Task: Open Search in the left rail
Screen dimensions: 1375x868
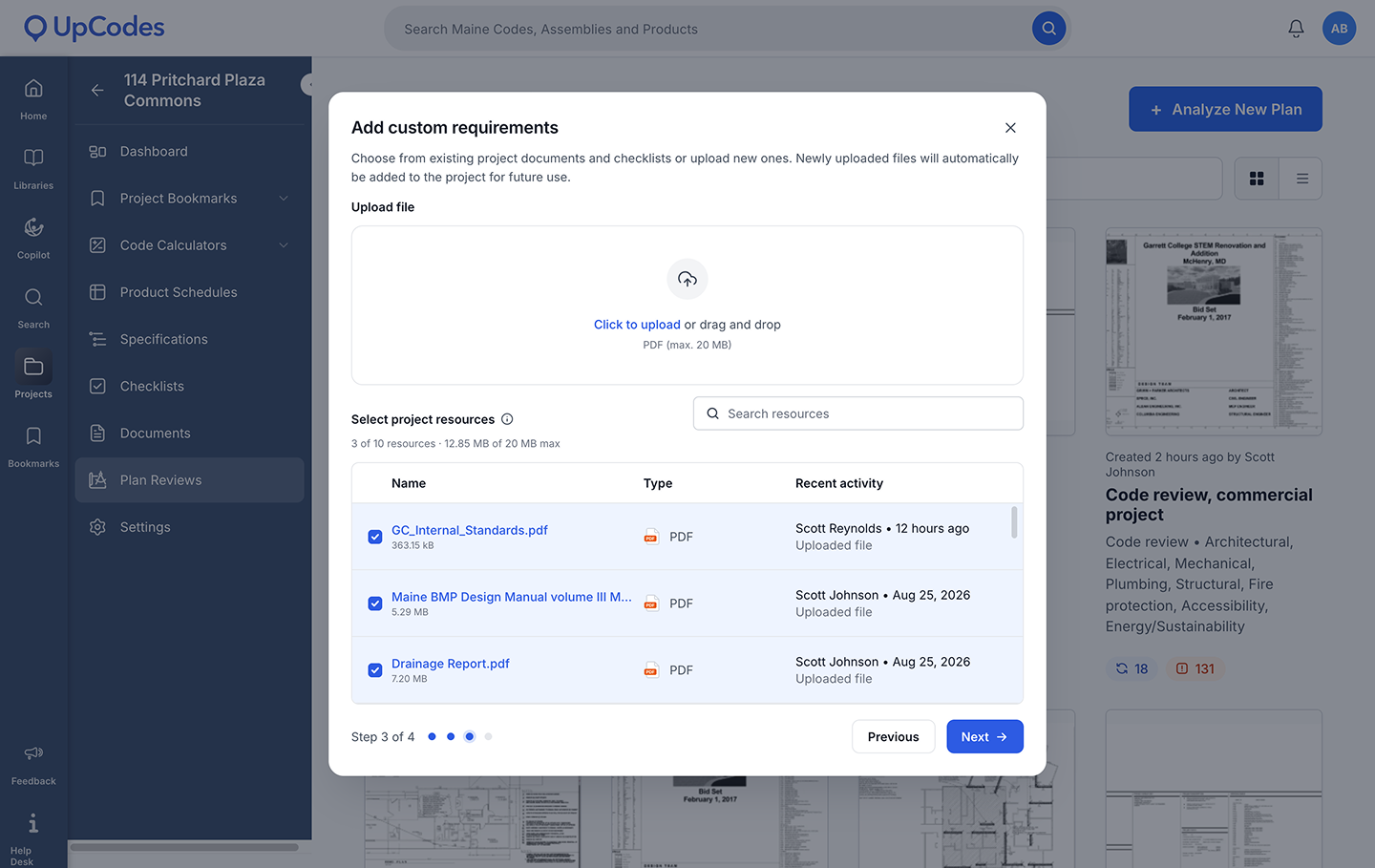Action: [33, 308]
